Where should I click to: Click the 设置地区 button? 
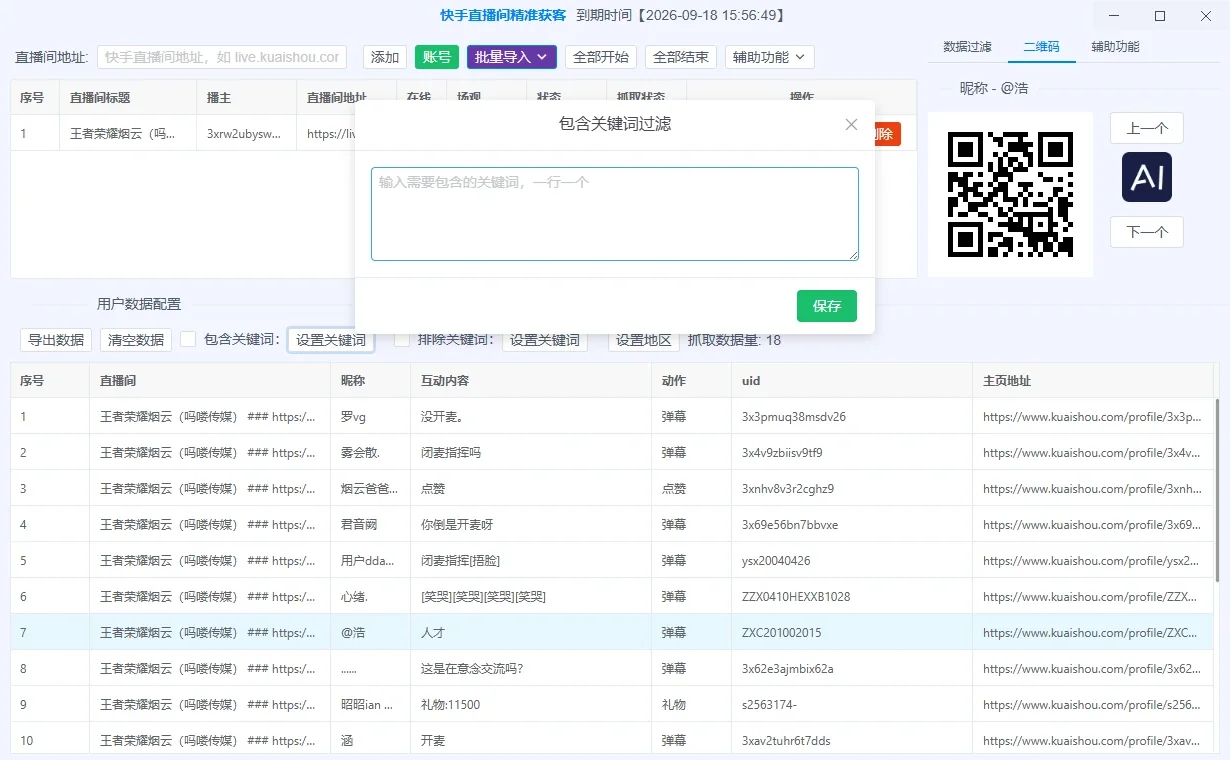644,340
